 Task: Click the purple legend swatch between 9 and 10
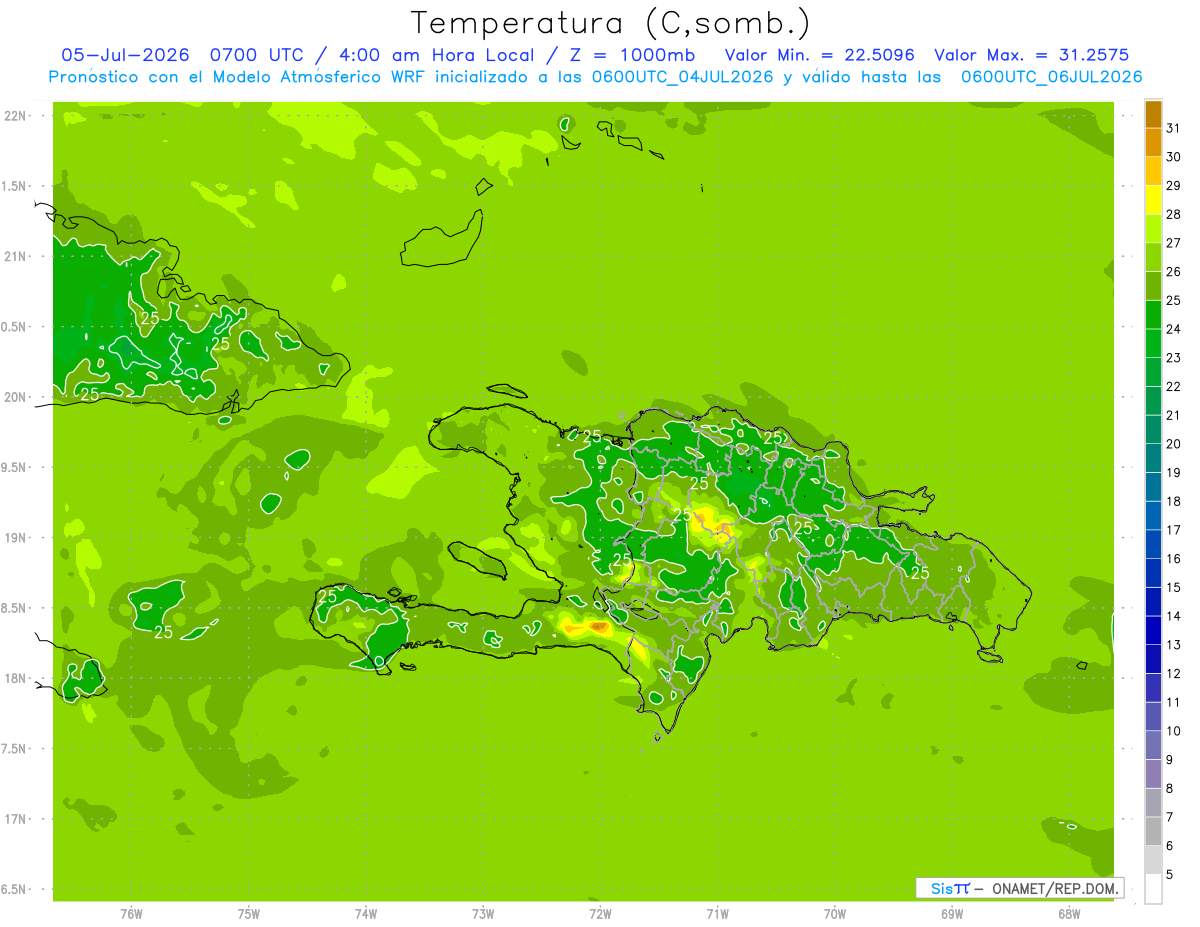click(x=1153, y=745)
